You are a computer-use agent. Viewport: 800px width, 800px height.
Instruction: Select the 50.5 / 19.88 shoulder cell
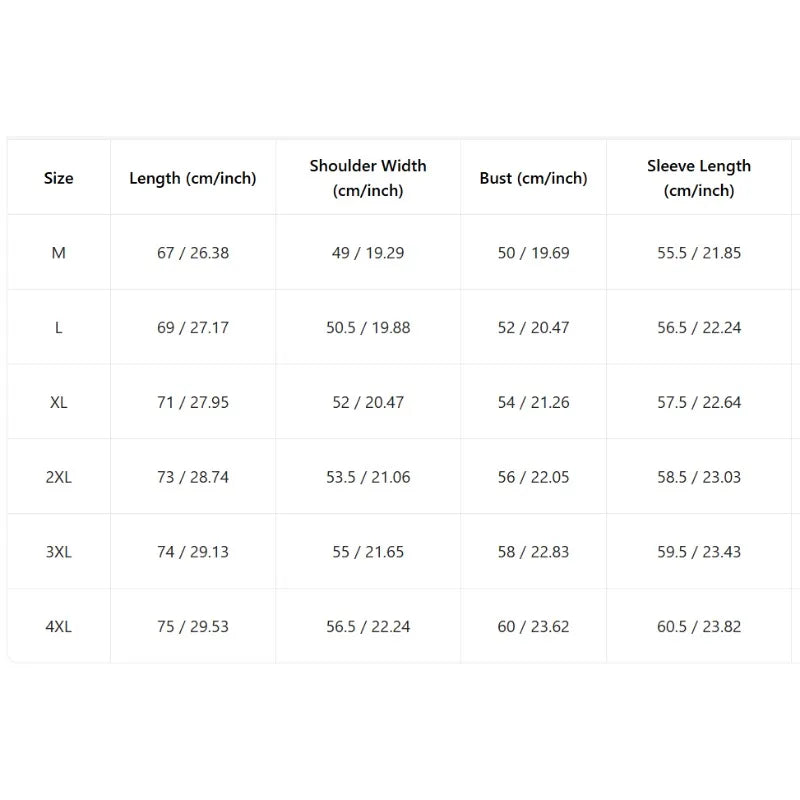(368, 328)
